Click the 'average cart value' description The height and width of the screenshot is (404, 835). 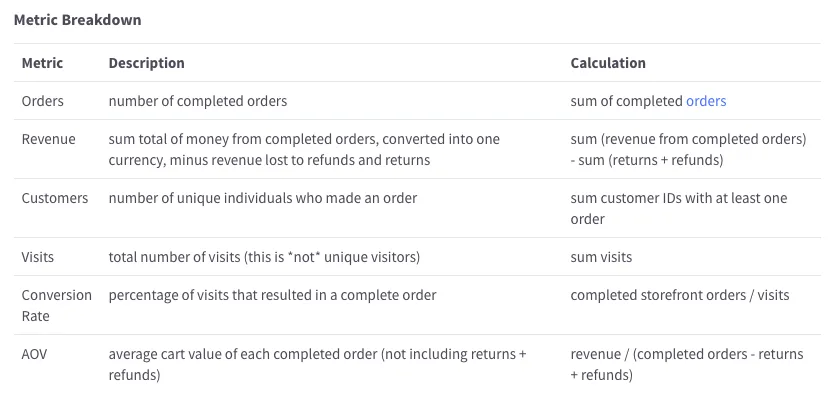point(317,365)
